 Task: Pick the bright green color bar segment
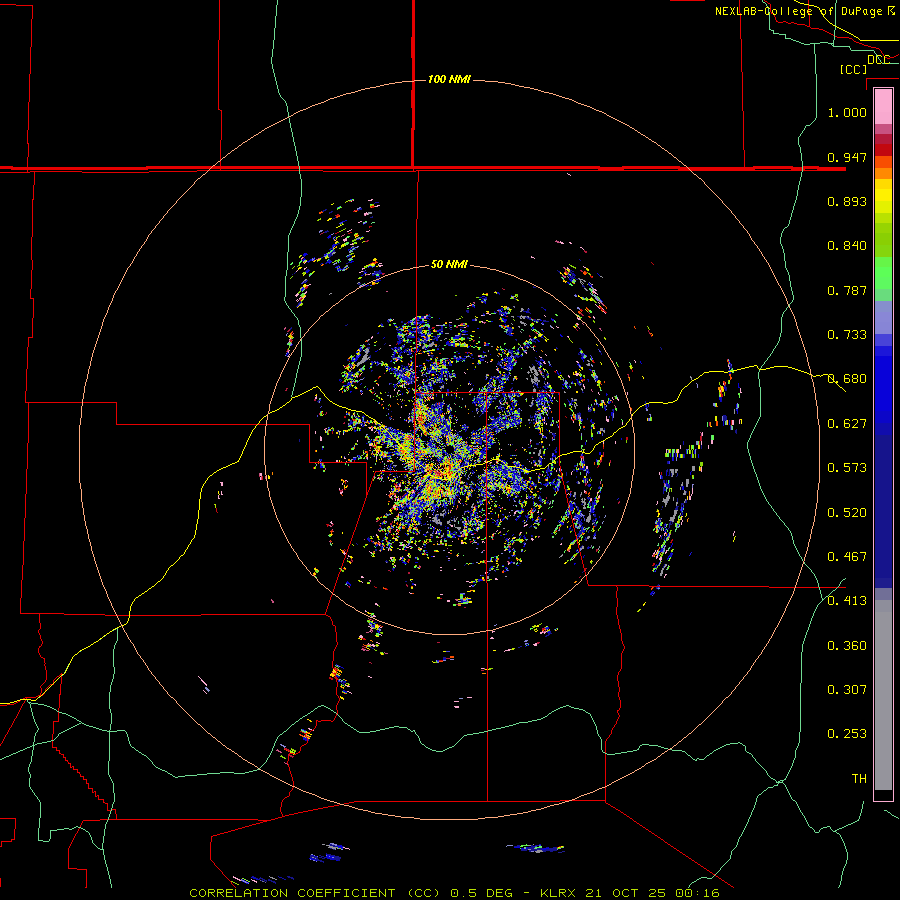coord(883,273)
